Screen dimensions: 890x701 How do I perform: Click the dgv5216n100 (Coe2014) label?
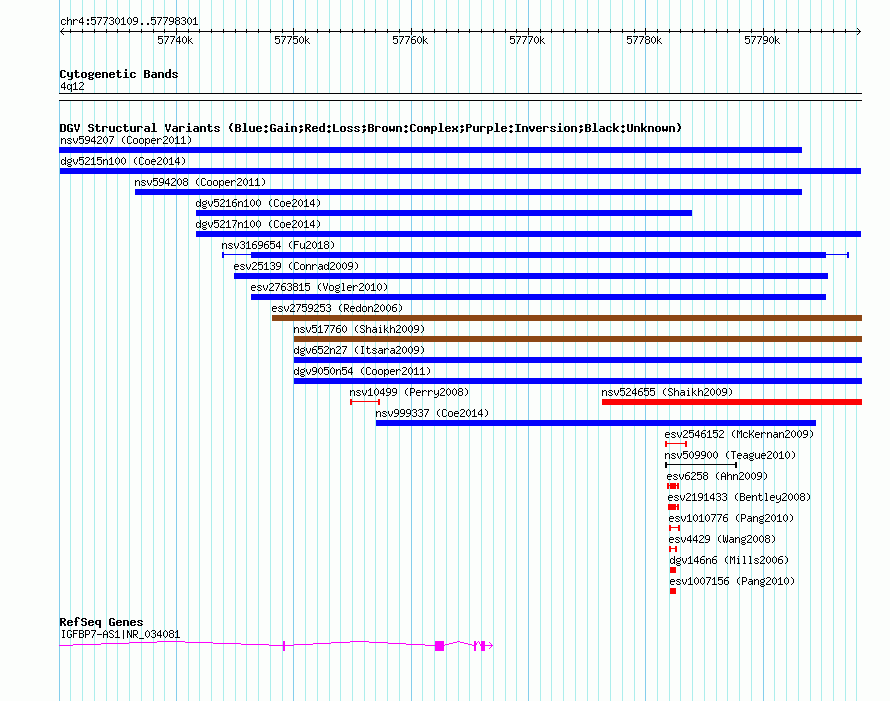point(258,203)
